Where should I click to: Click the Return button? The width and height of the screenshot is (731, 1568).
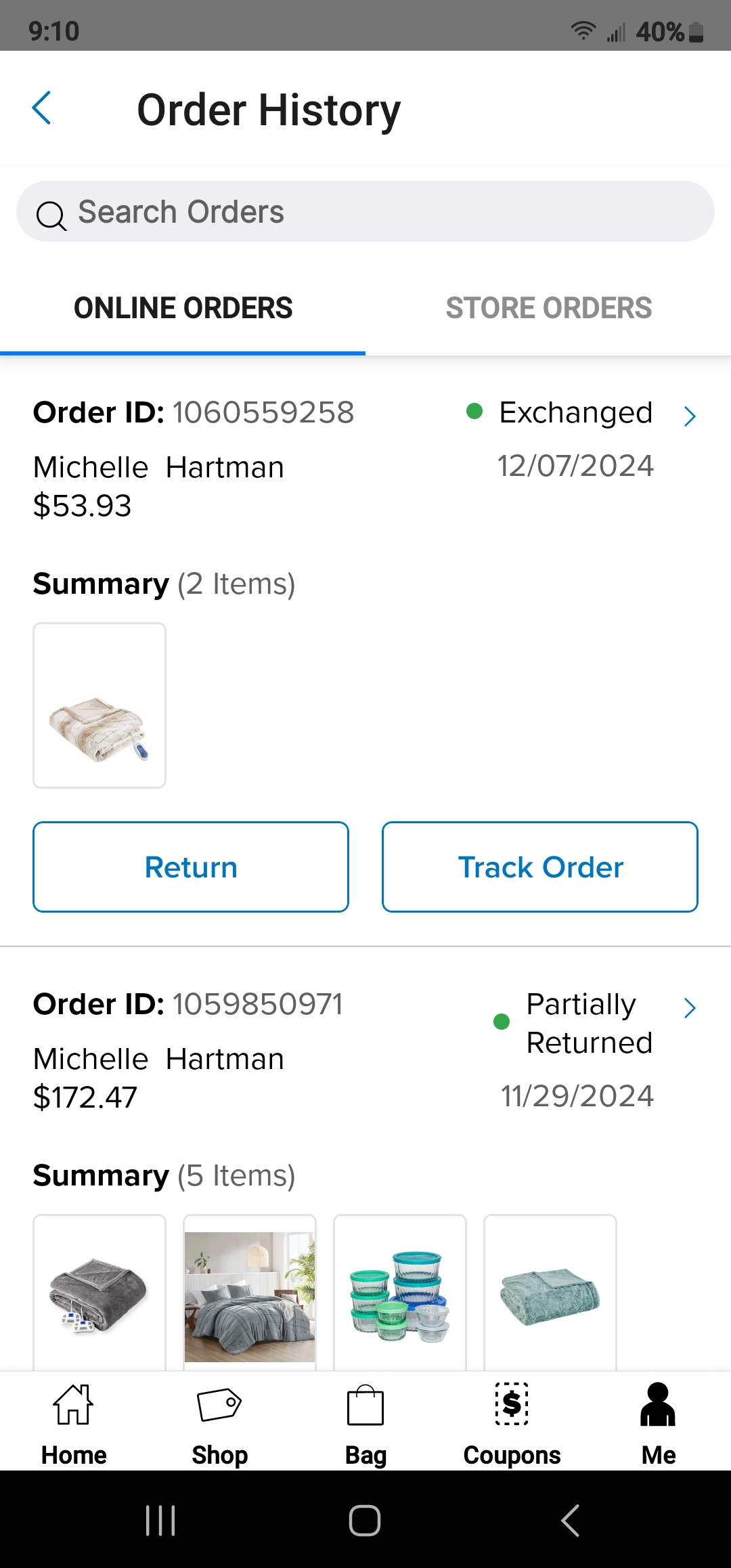click(191, 867)
